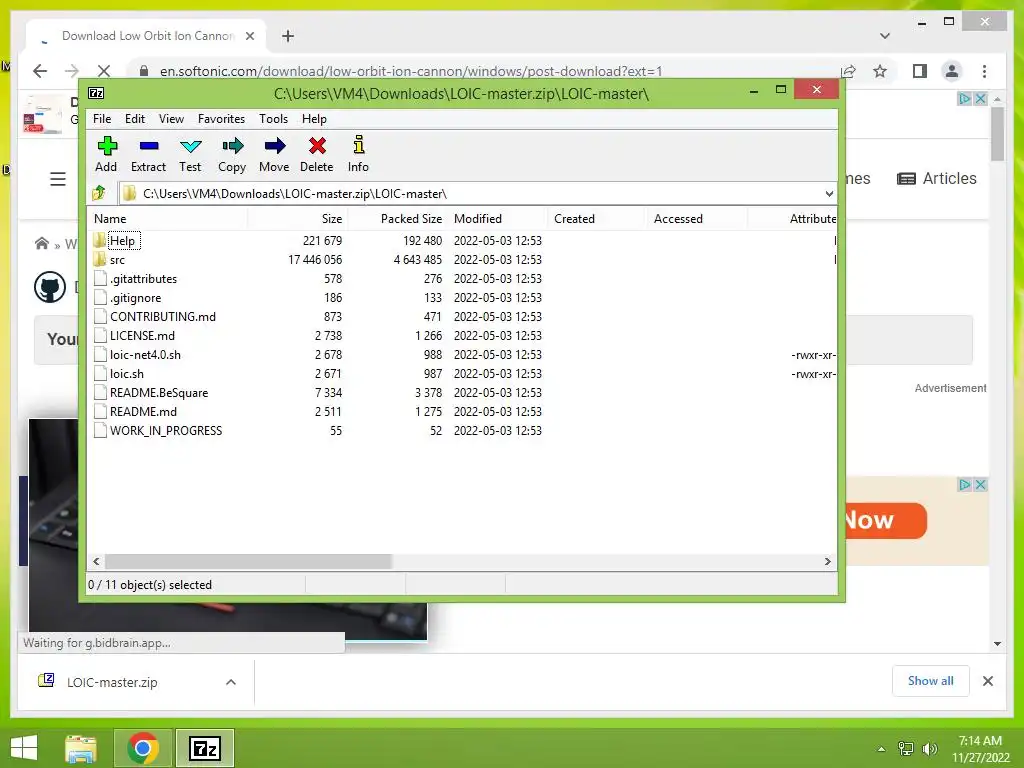Open Chrome tab search chevron

pos(885,36)
